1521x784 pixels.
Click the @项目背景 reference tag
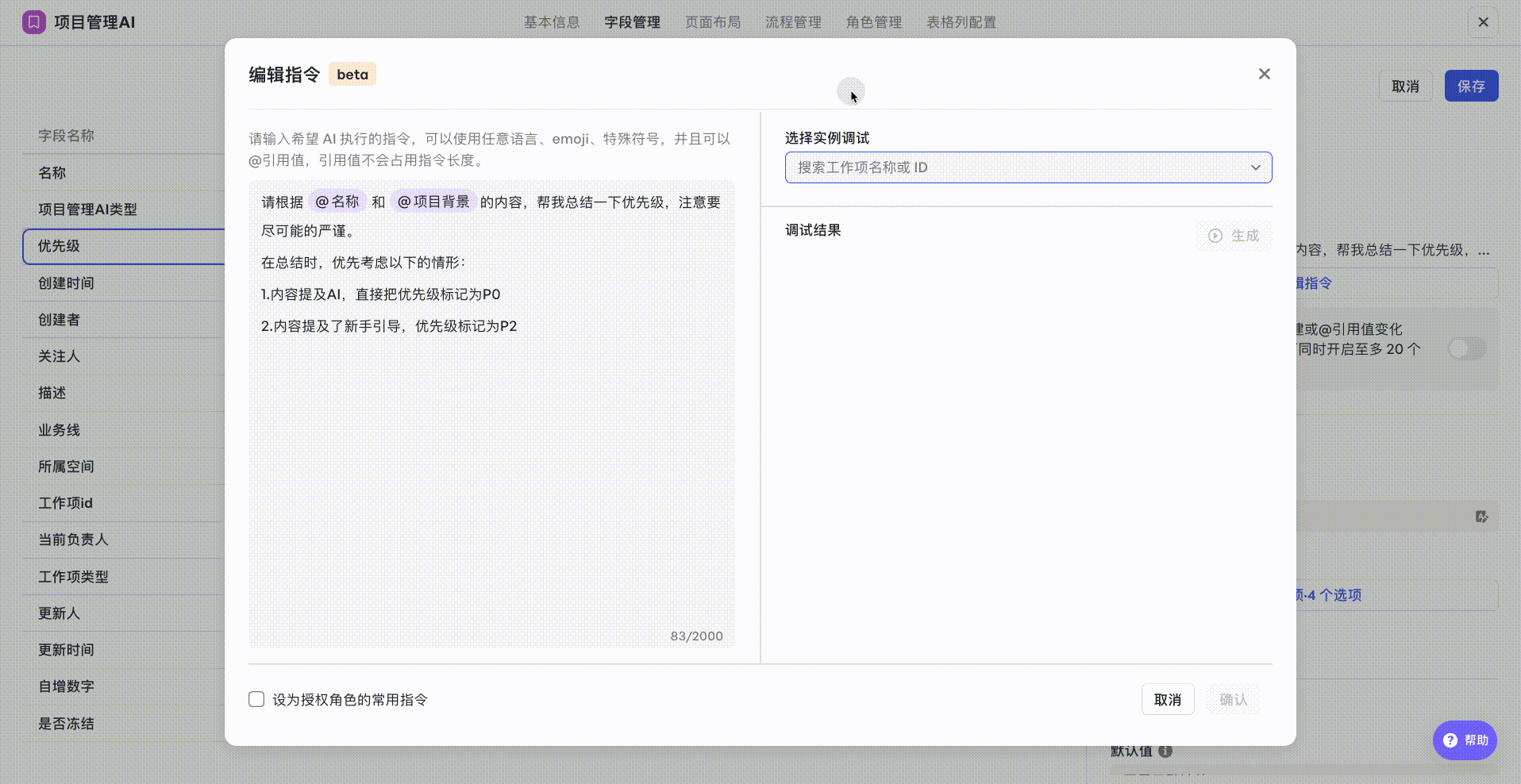[x=433, y=202]
